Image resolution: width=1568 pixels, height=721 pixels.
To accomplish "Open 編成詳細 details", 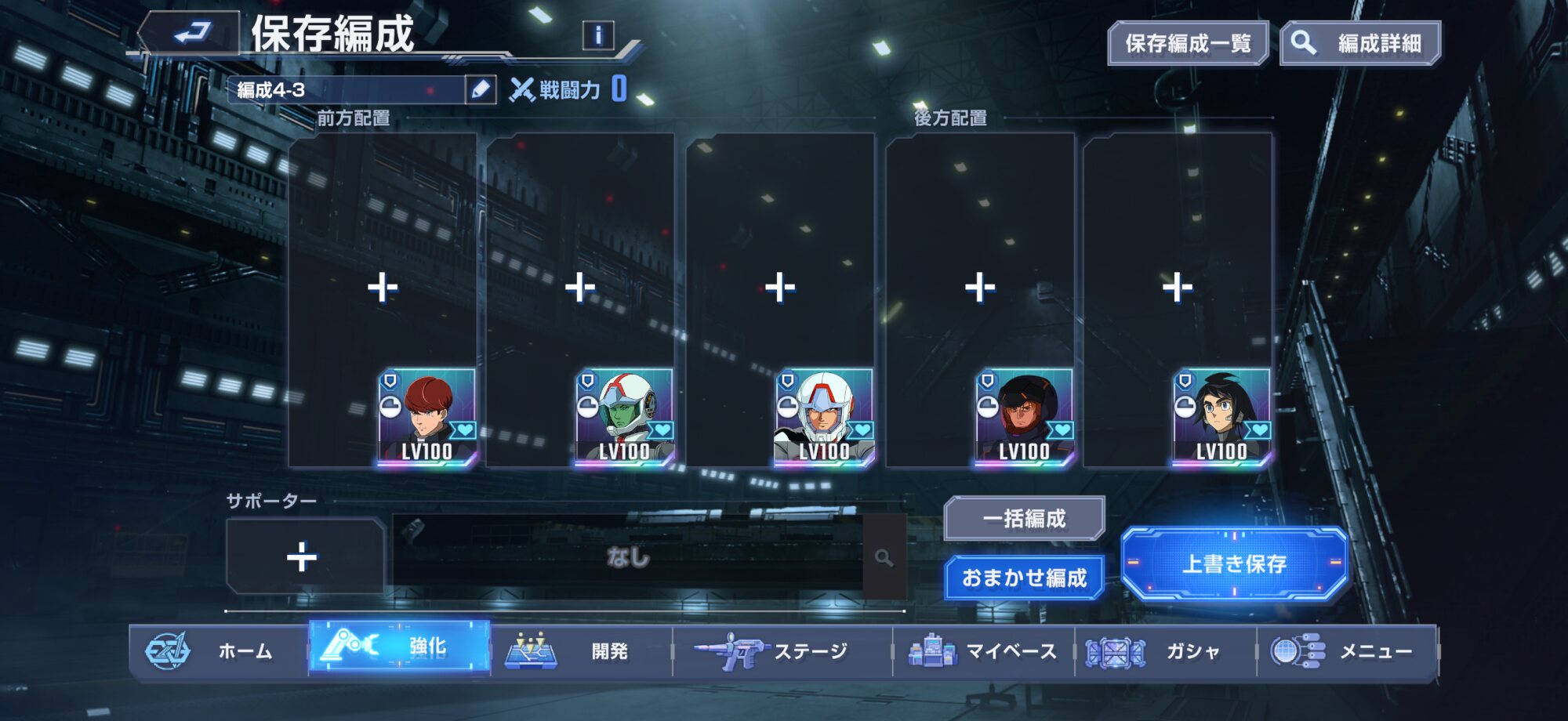I will coord(1361,43).
